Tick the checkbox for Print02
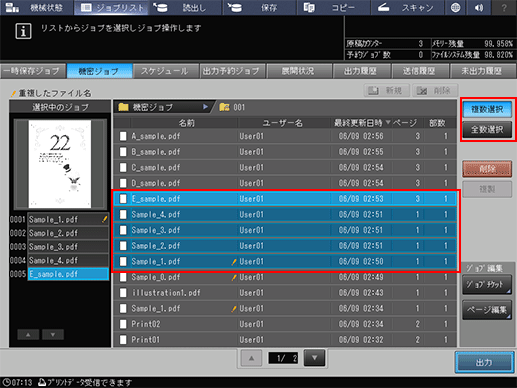 coord(123,324)
